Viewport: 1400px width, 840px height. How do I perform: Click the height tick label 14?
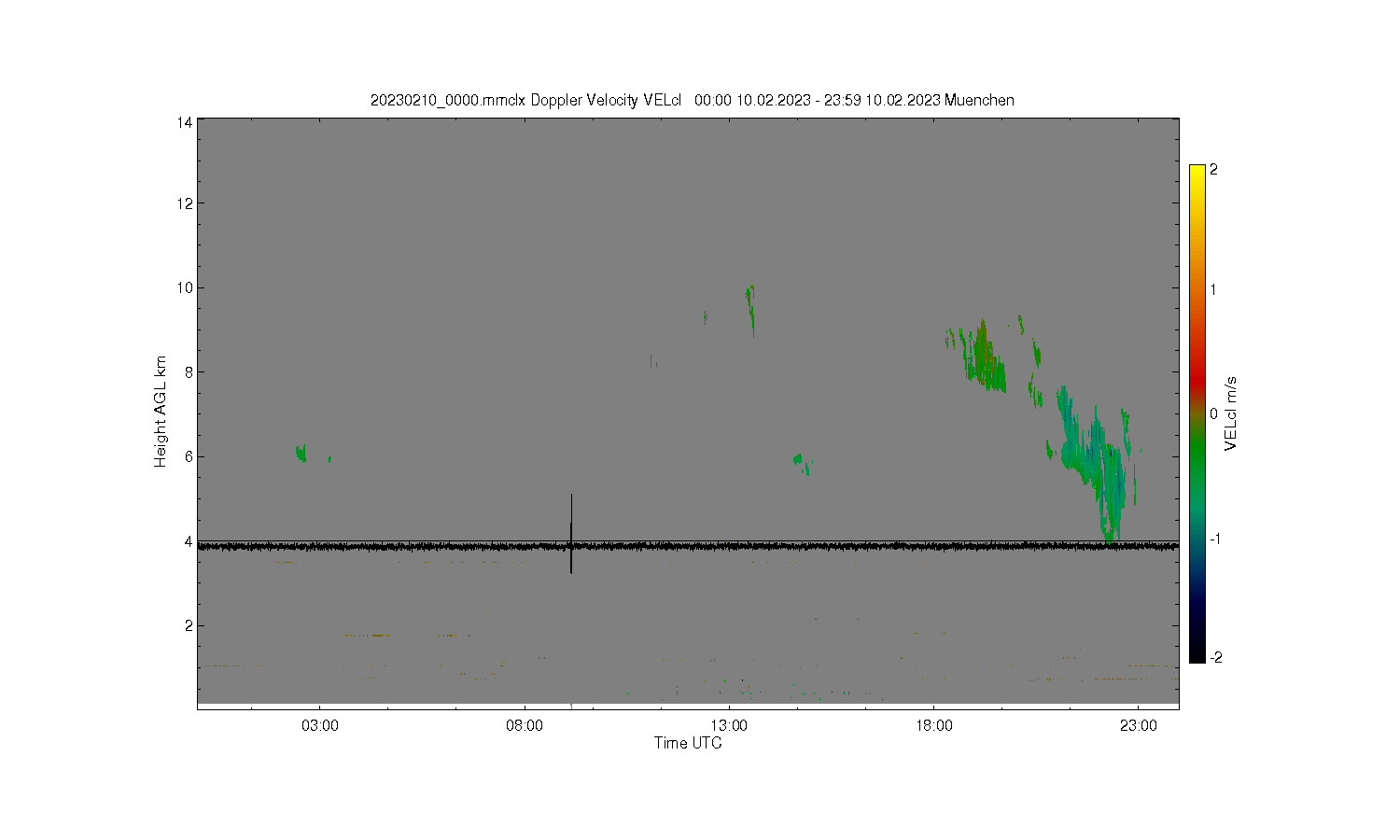click(x=185, y=122)
